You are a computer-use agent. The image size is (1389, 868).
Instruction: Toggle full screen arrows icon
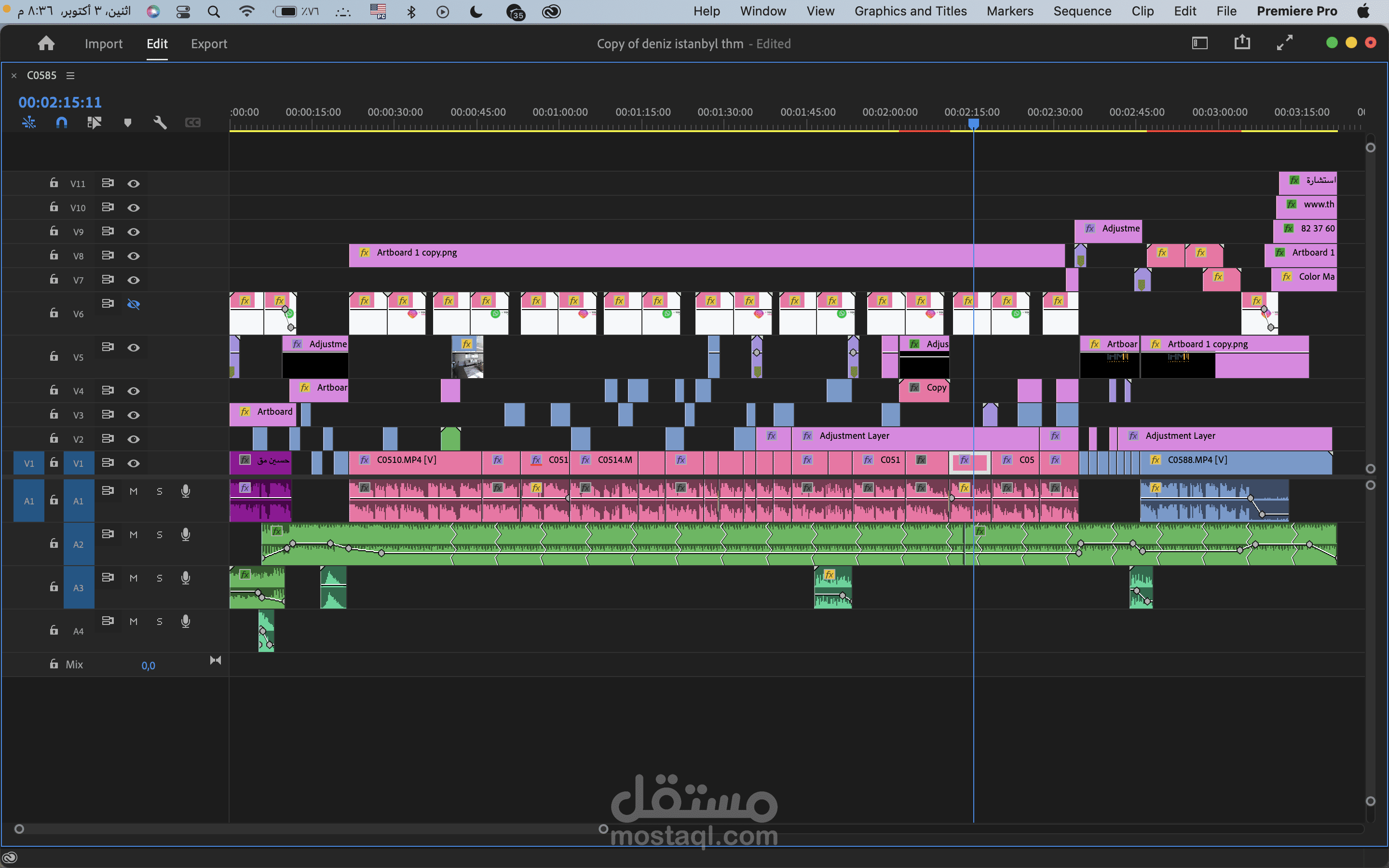1284,42
